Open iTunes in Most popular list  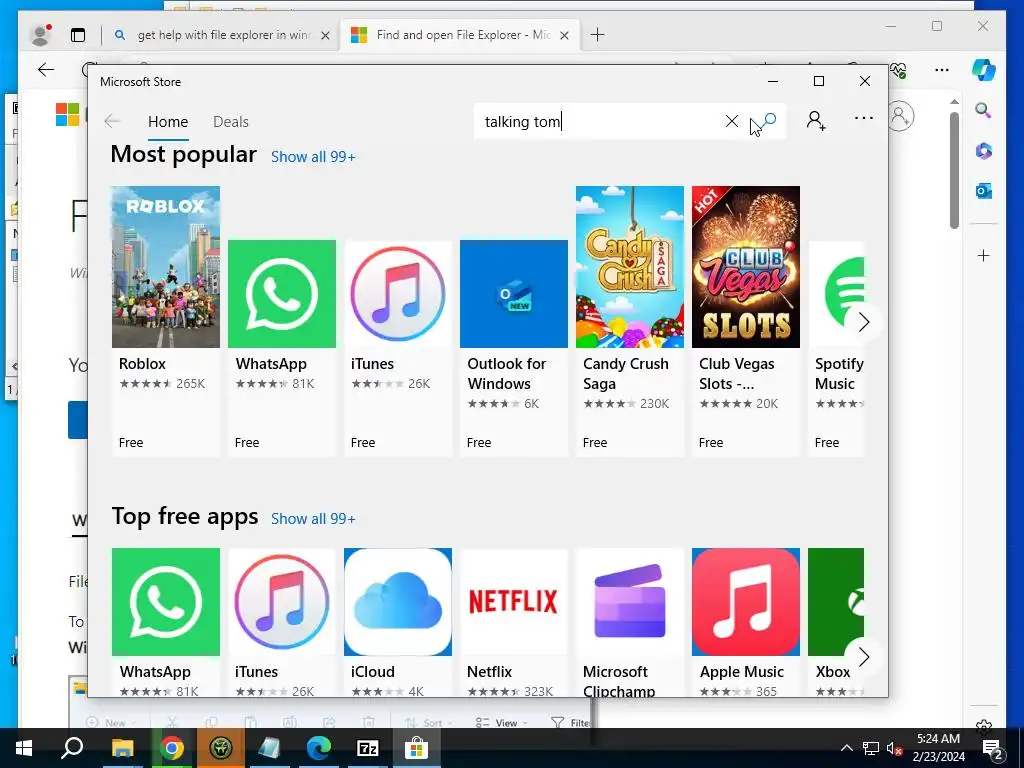click(x=398, y=347)
